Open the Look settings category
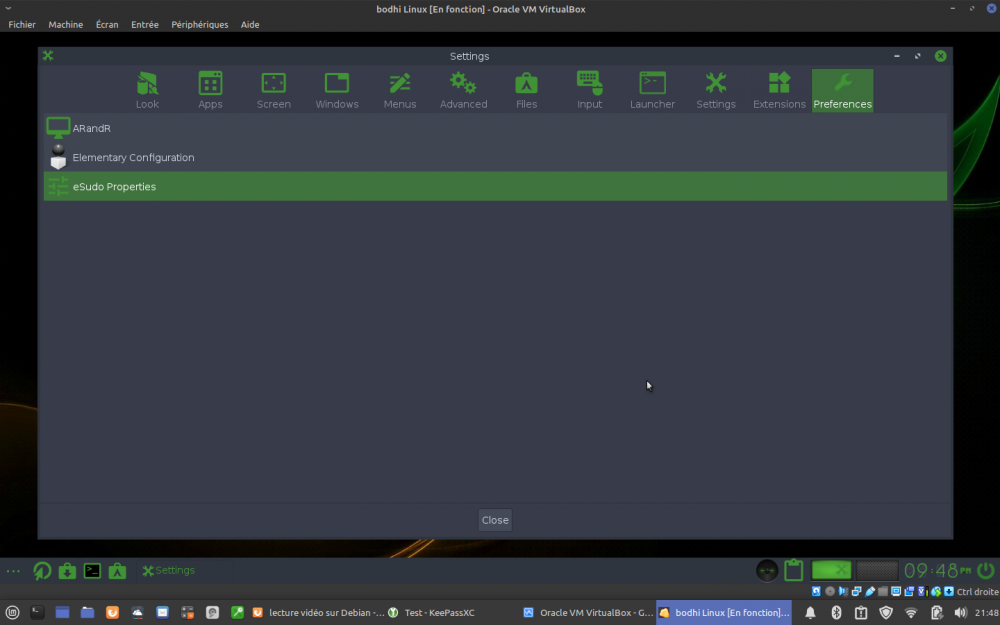This screenshot has width=1000, height=625. (x=147, y=90)
